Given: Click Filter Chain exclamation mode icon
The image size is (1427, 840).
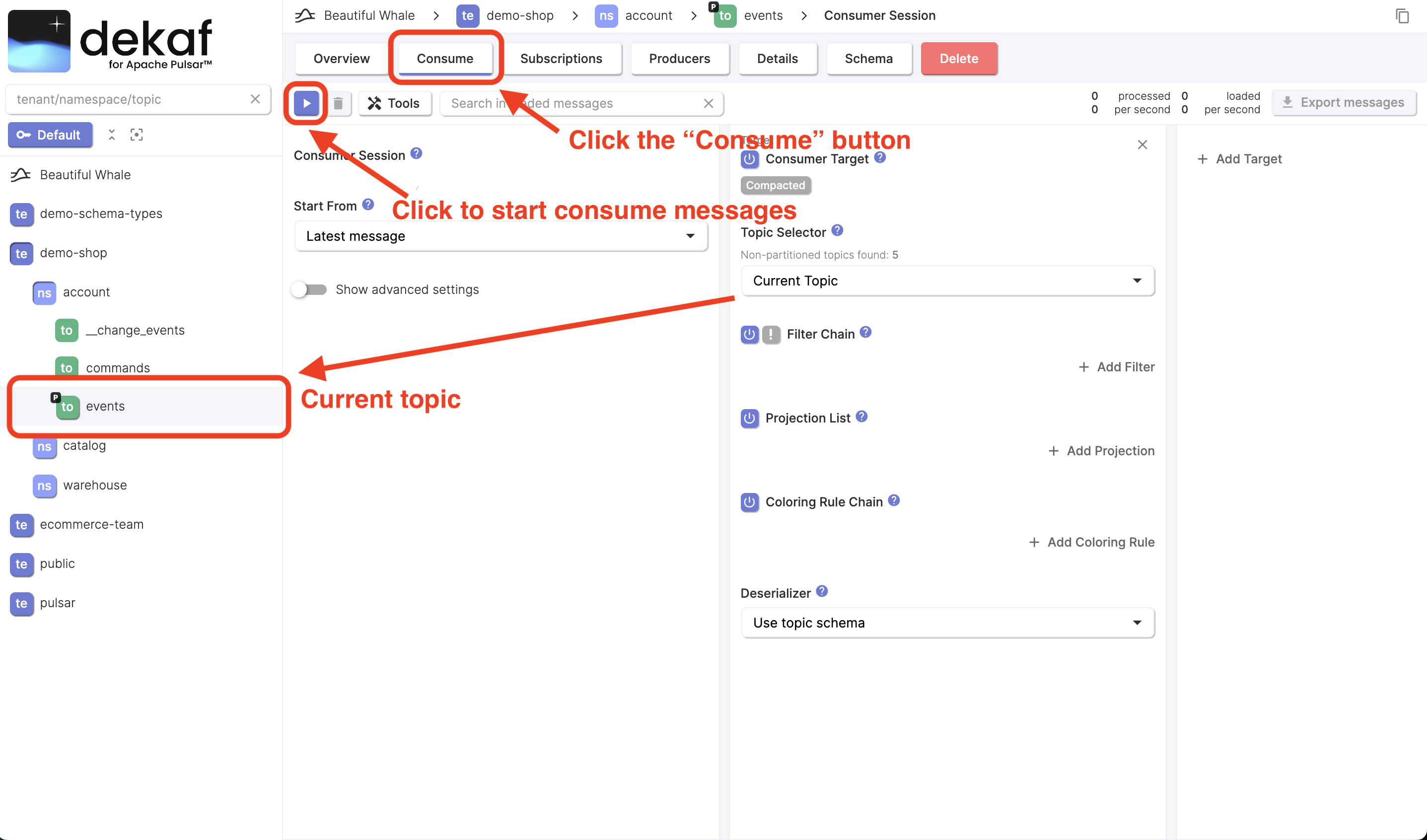Looking at the screenshot, I should pyautogui.click(x=771, y=335).
